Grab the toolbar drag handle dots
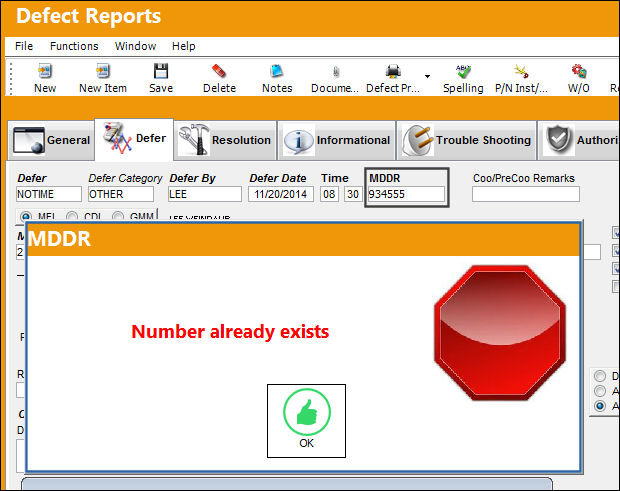 (x=11, y=78)
